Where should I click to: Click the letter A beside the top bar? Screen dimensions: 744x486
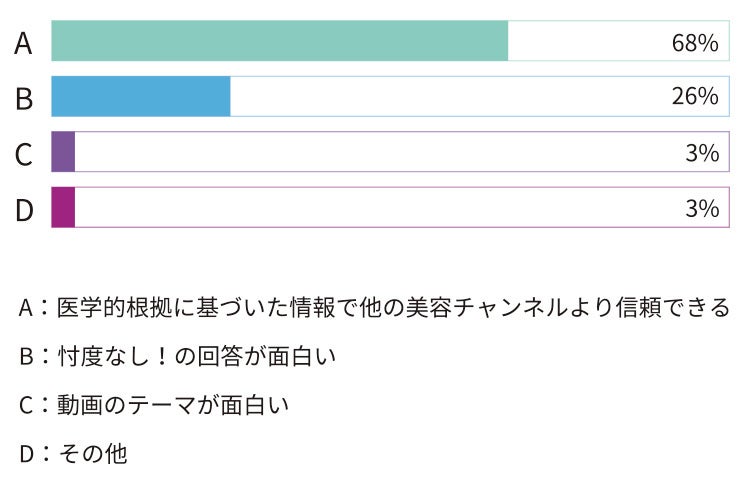(23, 43)
